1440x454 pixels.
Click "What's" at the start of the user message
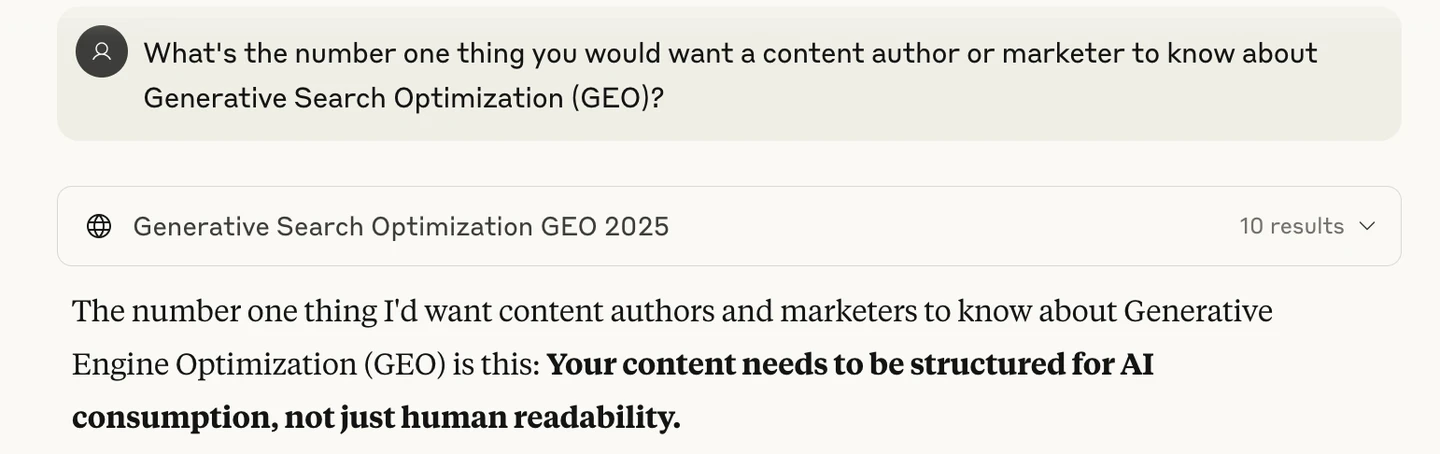190,53
